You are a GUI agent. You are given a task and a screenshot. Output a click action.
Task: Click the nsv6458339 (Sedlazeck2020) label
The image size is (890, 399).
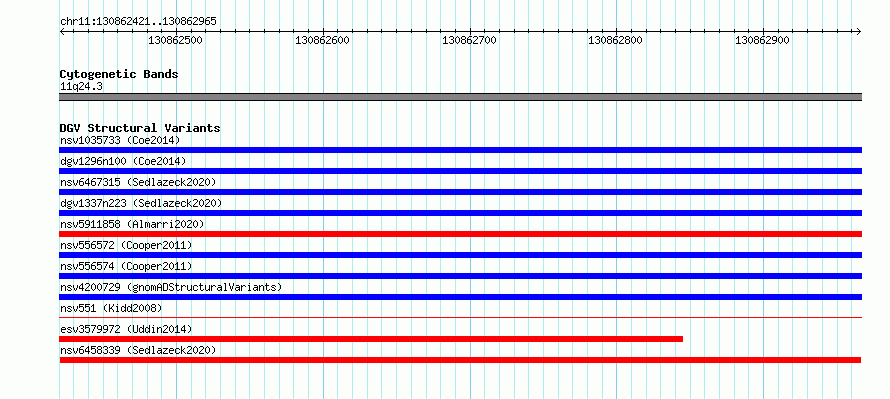pos(138,350)
